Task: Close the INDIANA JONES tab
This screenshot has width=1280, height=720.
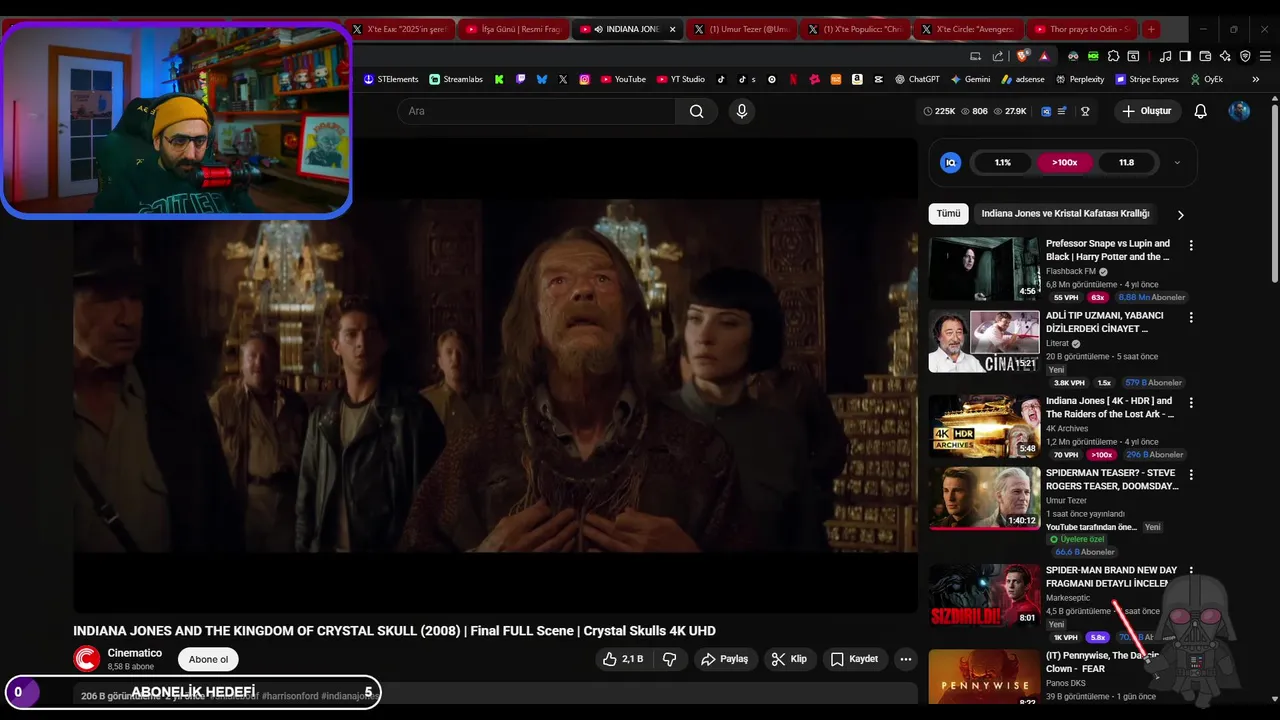Action: point(672,29)
